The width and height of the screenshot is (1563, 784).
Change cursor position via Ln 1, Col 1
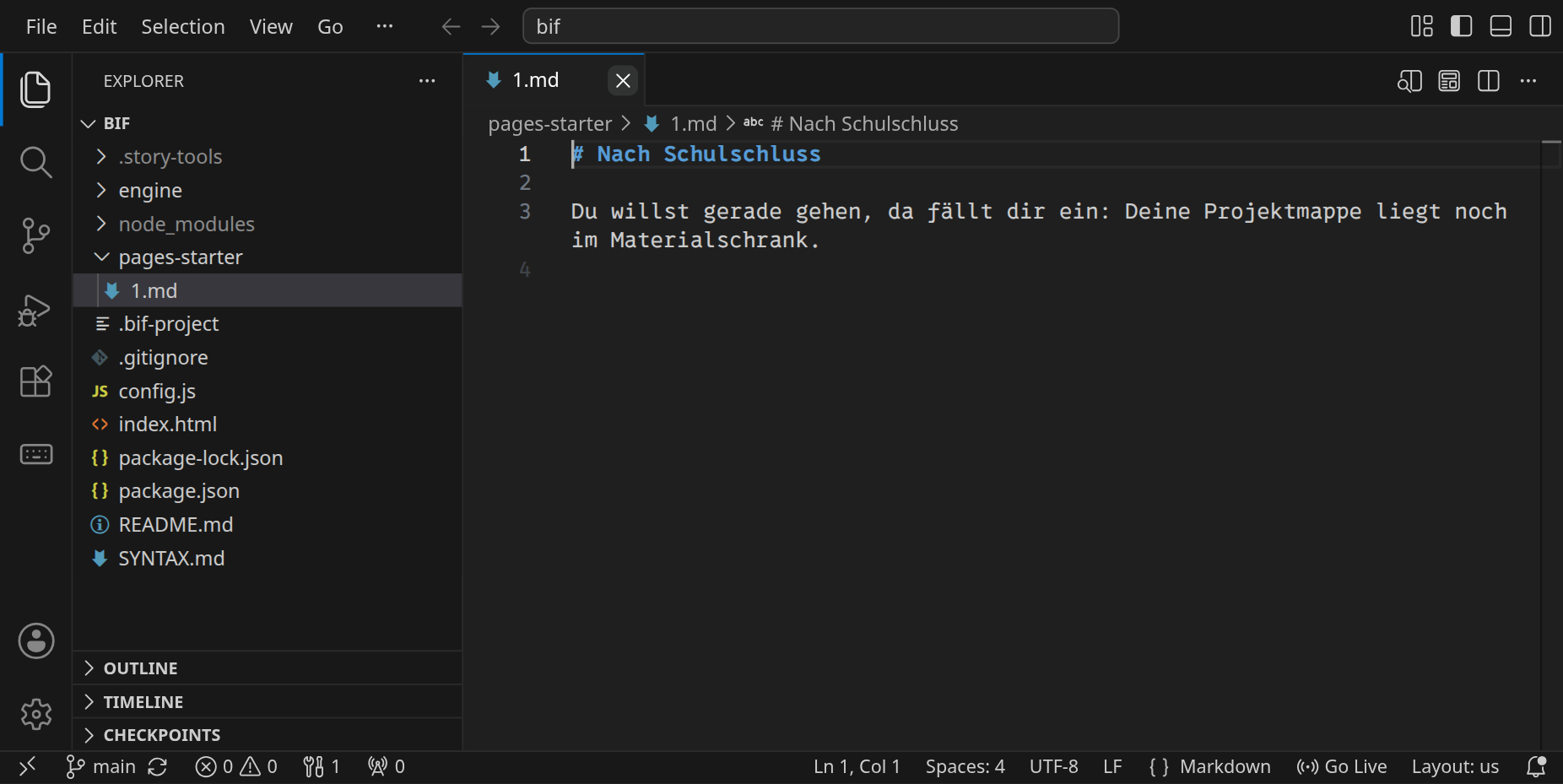click(857, 766)
